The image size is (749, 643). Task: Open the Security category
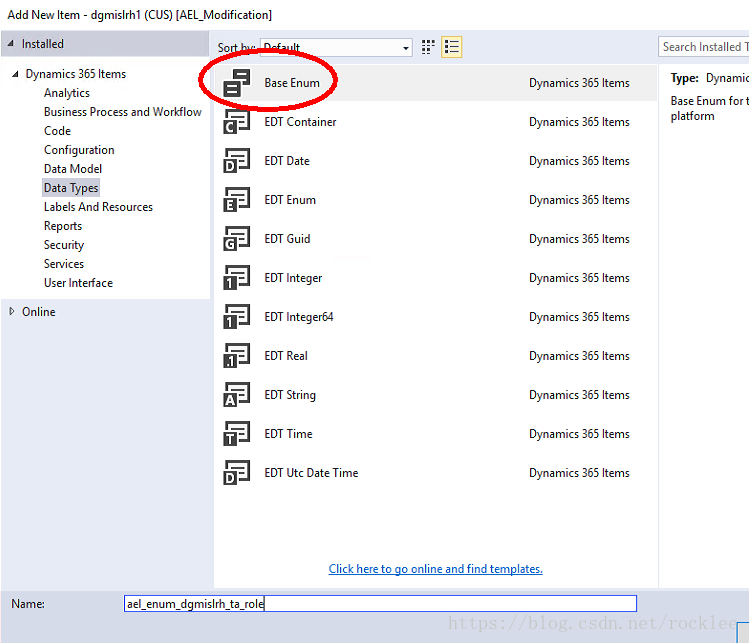(64, 245)
